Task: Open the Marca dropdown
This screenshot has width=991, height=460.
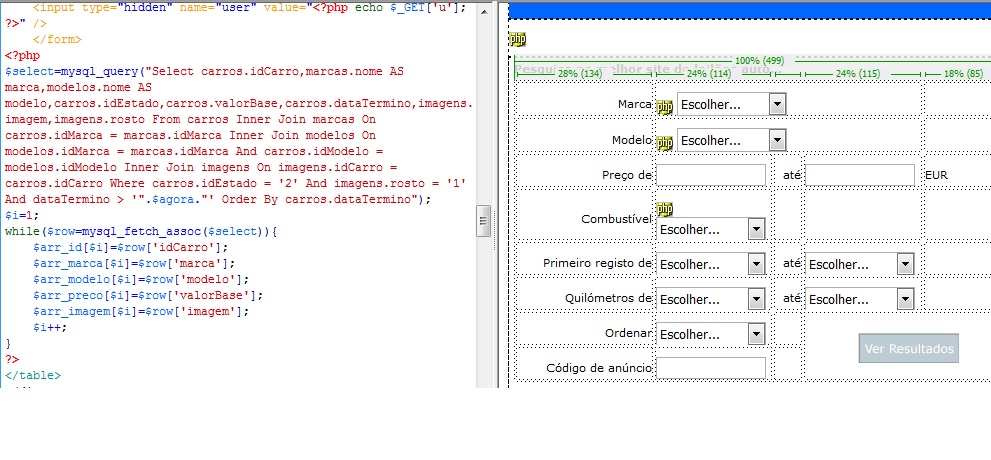Action: (x=731, y=105)
